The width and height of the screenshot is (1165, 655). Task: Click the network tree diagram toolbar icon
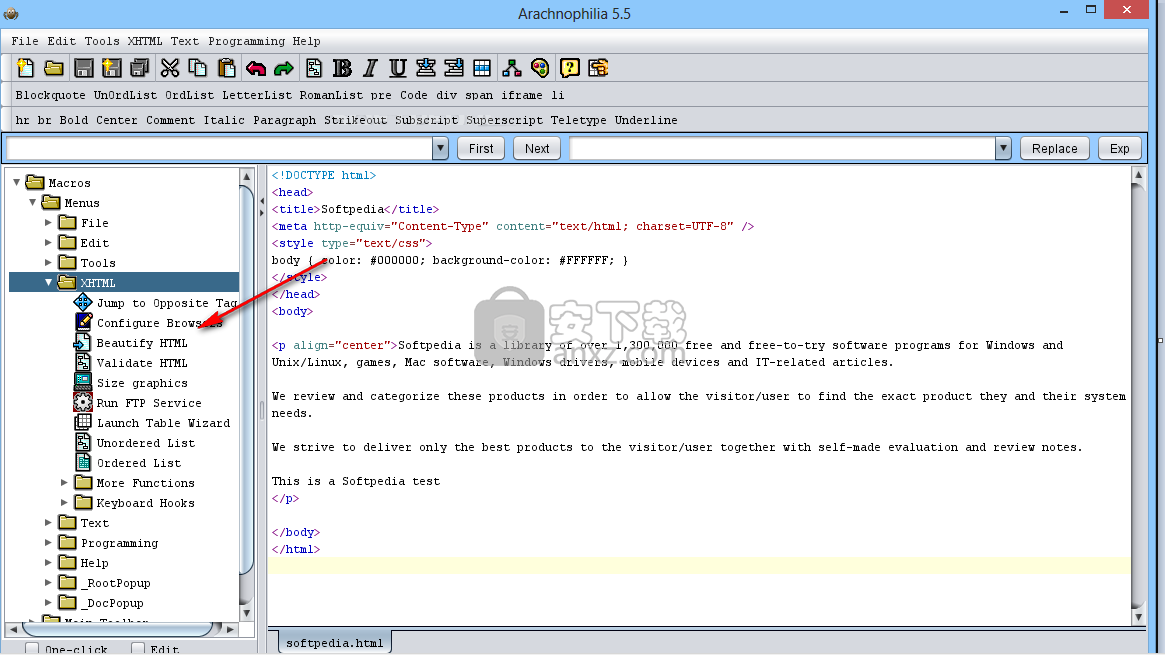[x=512, y=68]
